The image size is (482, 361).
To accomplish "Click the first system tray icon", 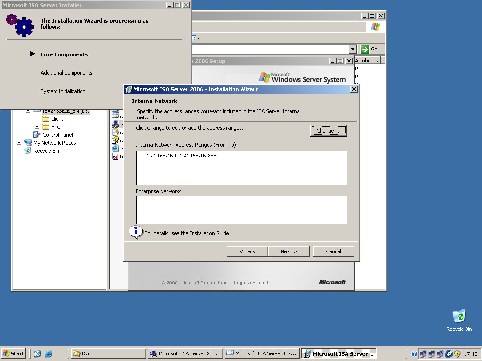I will pyautogui.click(x=414, y=354).
